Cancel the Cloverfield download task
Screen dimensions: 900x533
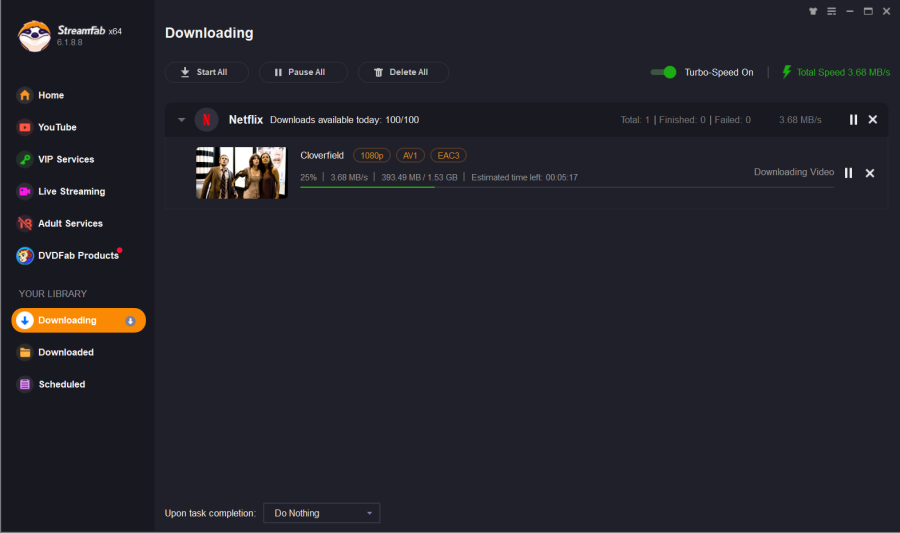pyautogui.click(x=870, y=173)
